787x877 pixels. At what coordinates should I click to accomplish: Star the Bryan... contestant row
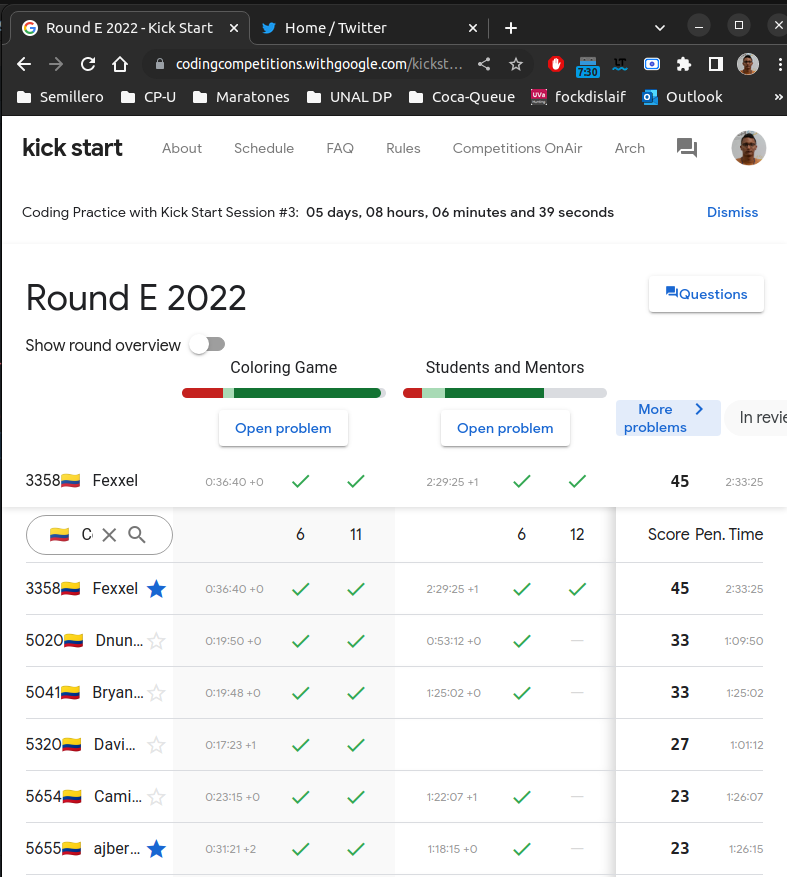click(x=157, y=693)
